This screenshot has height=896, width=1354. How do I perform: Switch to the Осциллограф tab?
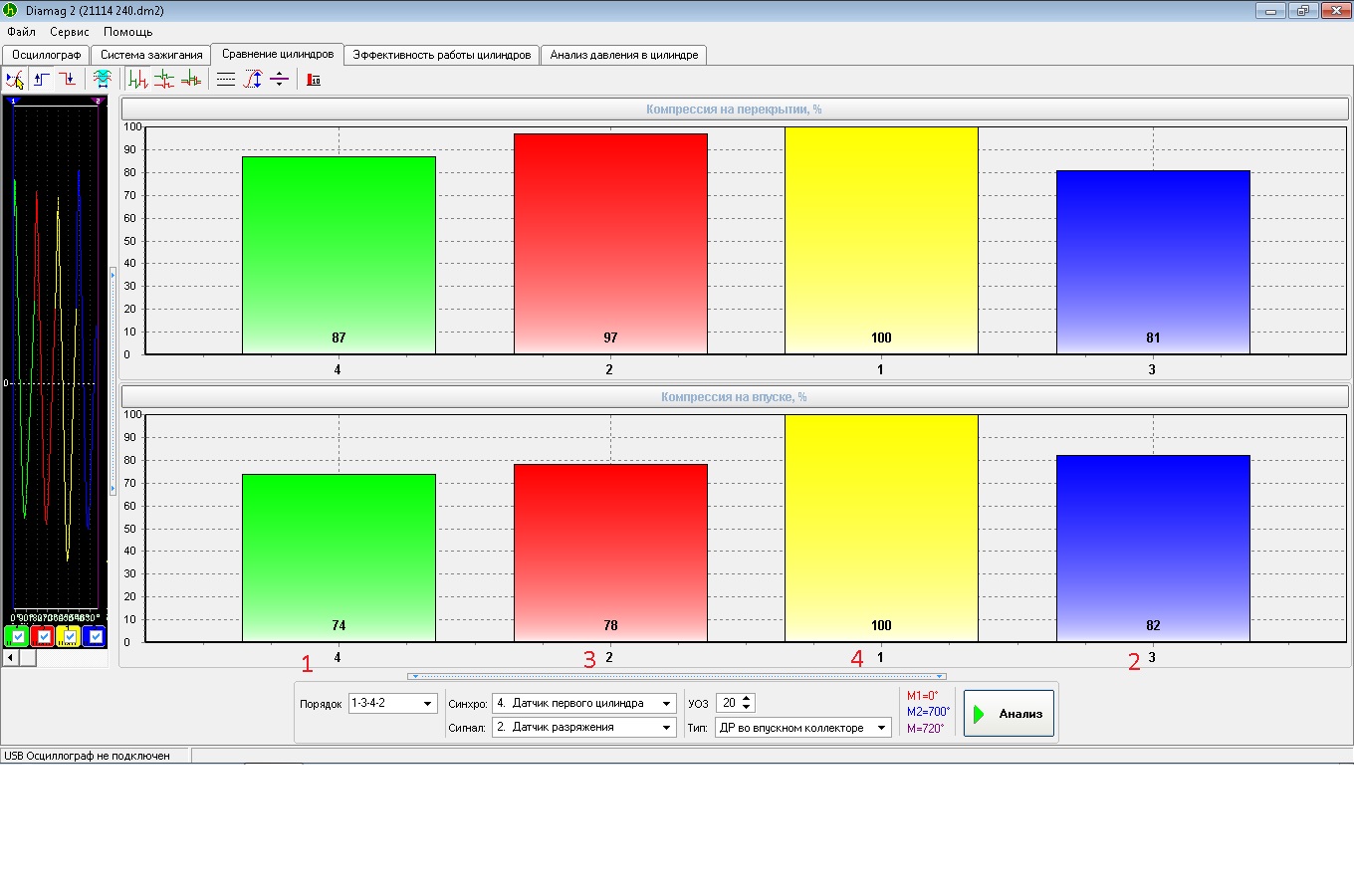point(46,55)
